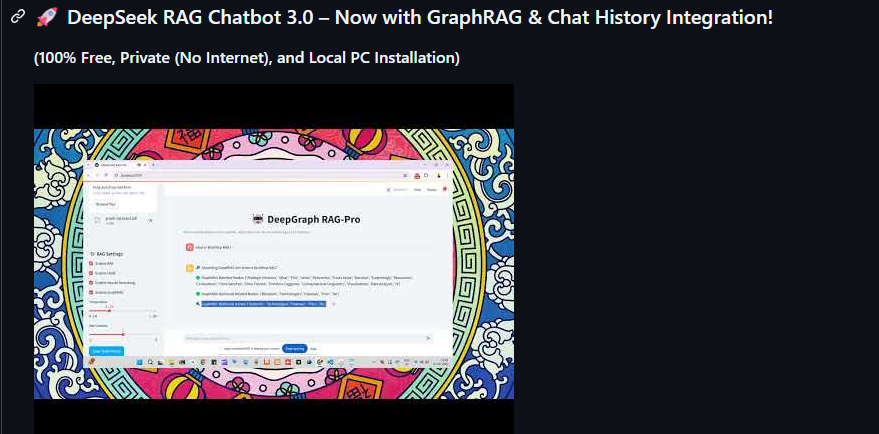The image size is (879, 434).
Task: Click the Browse files button in the demo sidebar
Action: pyautogui.click(x=105, y=205)
